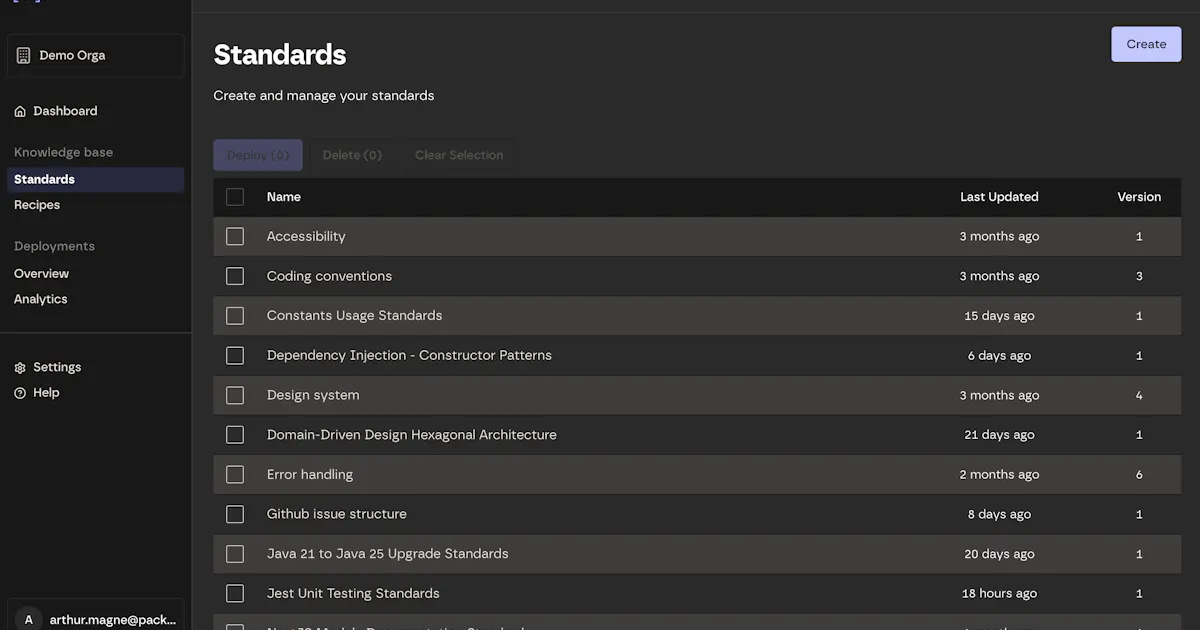Click '15 days ago' in Constants Usage row
This screenshot has height=630, width=1200.
pyautogui.click(x=999, y=316)
